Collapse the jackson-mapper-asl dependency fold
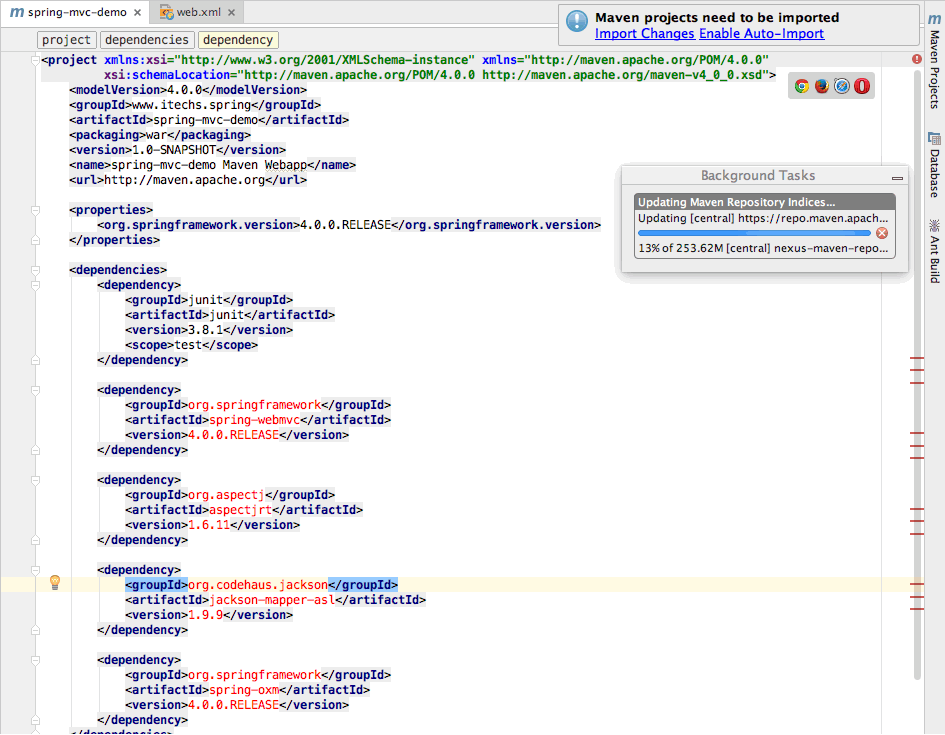This screenshot has height=735, width=945. [36, 570]
